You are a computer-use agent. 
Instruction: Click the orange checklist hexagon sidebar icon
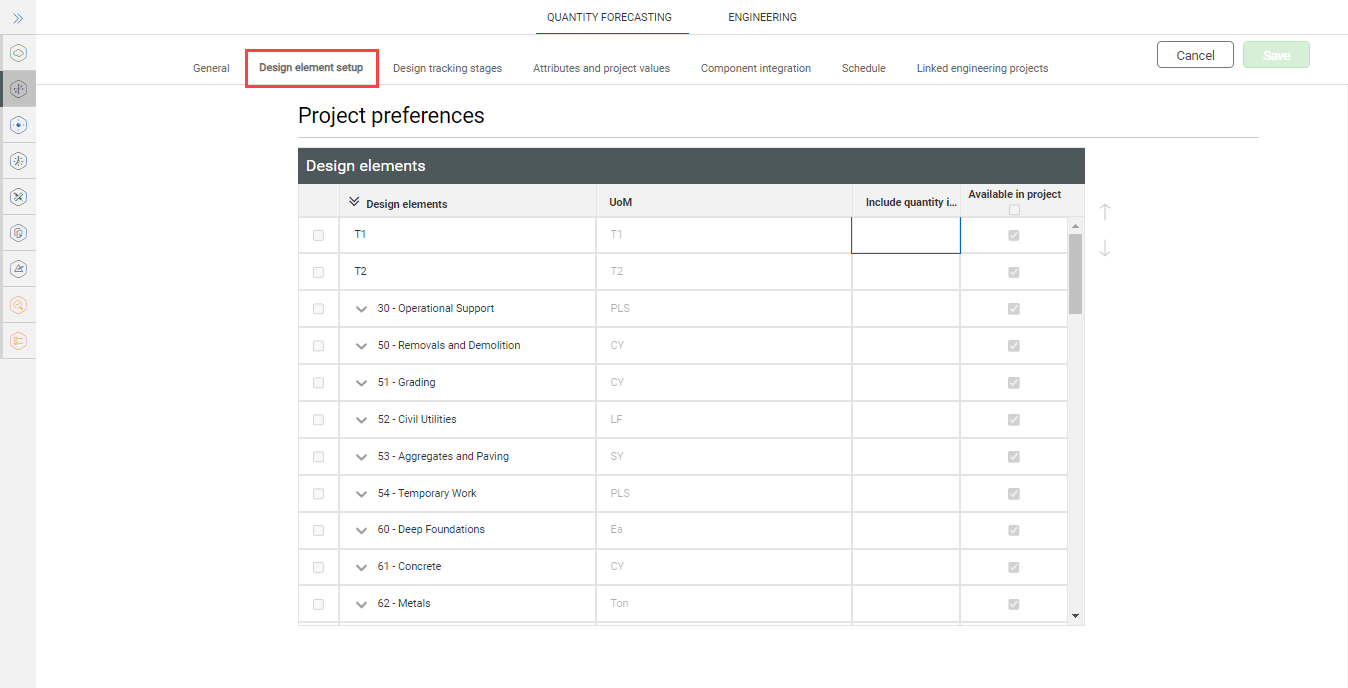click(x=18, y=341)
